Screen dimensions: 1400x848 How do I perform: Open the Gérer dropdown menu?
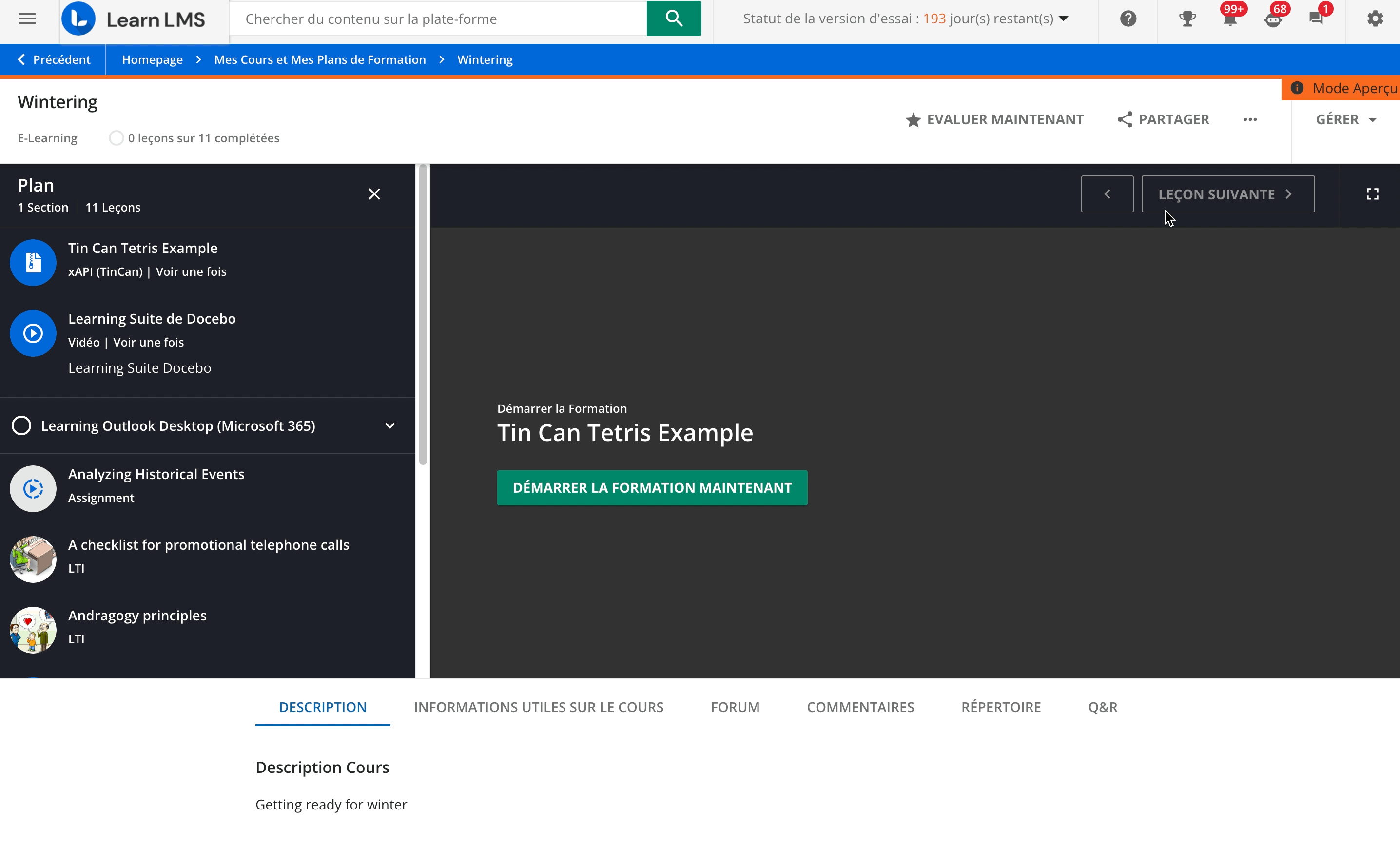1345,120
